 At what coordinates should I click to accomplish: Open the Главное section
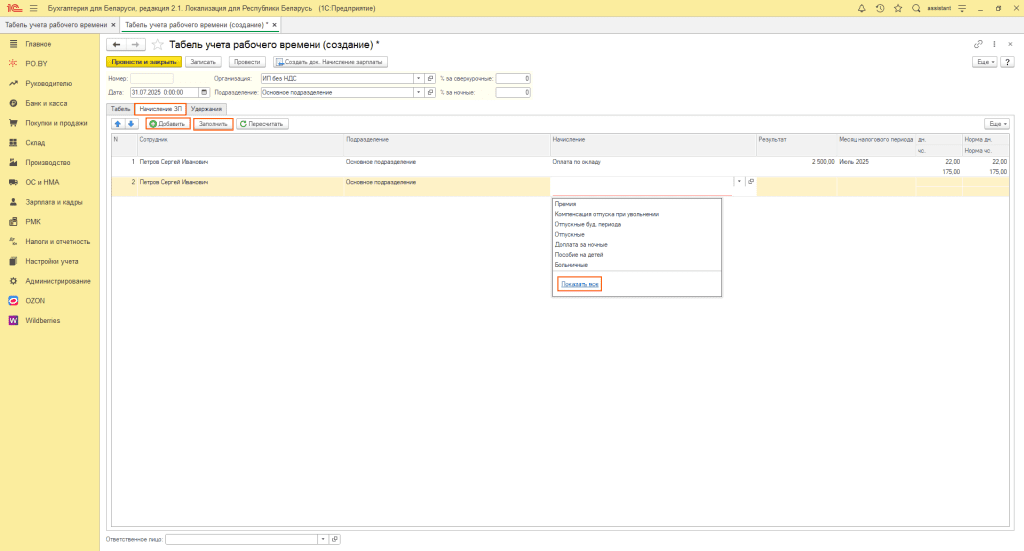(38, 44)
